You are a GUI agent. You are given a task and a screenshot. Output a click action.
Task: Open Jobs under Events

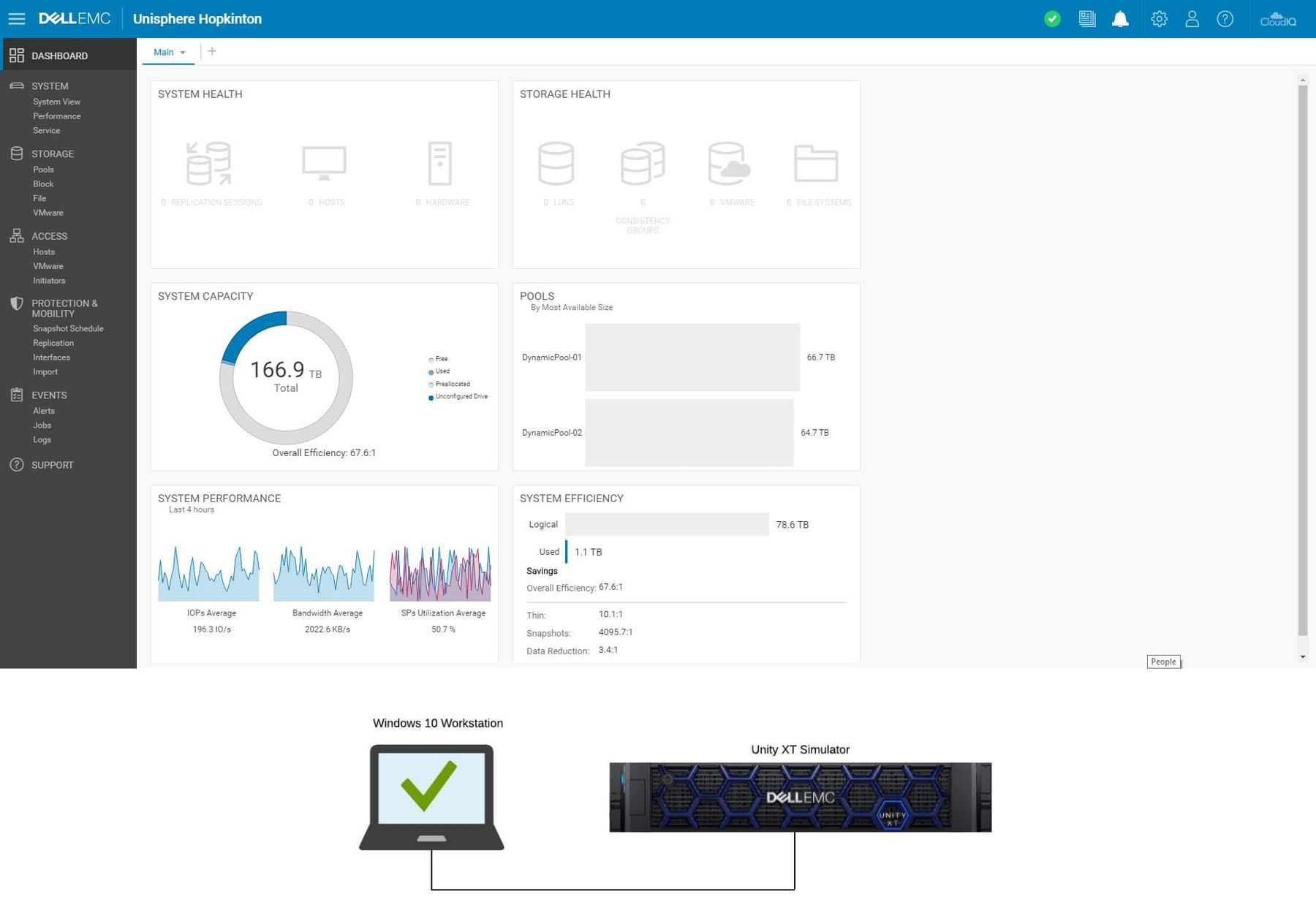tap(42, 425)
